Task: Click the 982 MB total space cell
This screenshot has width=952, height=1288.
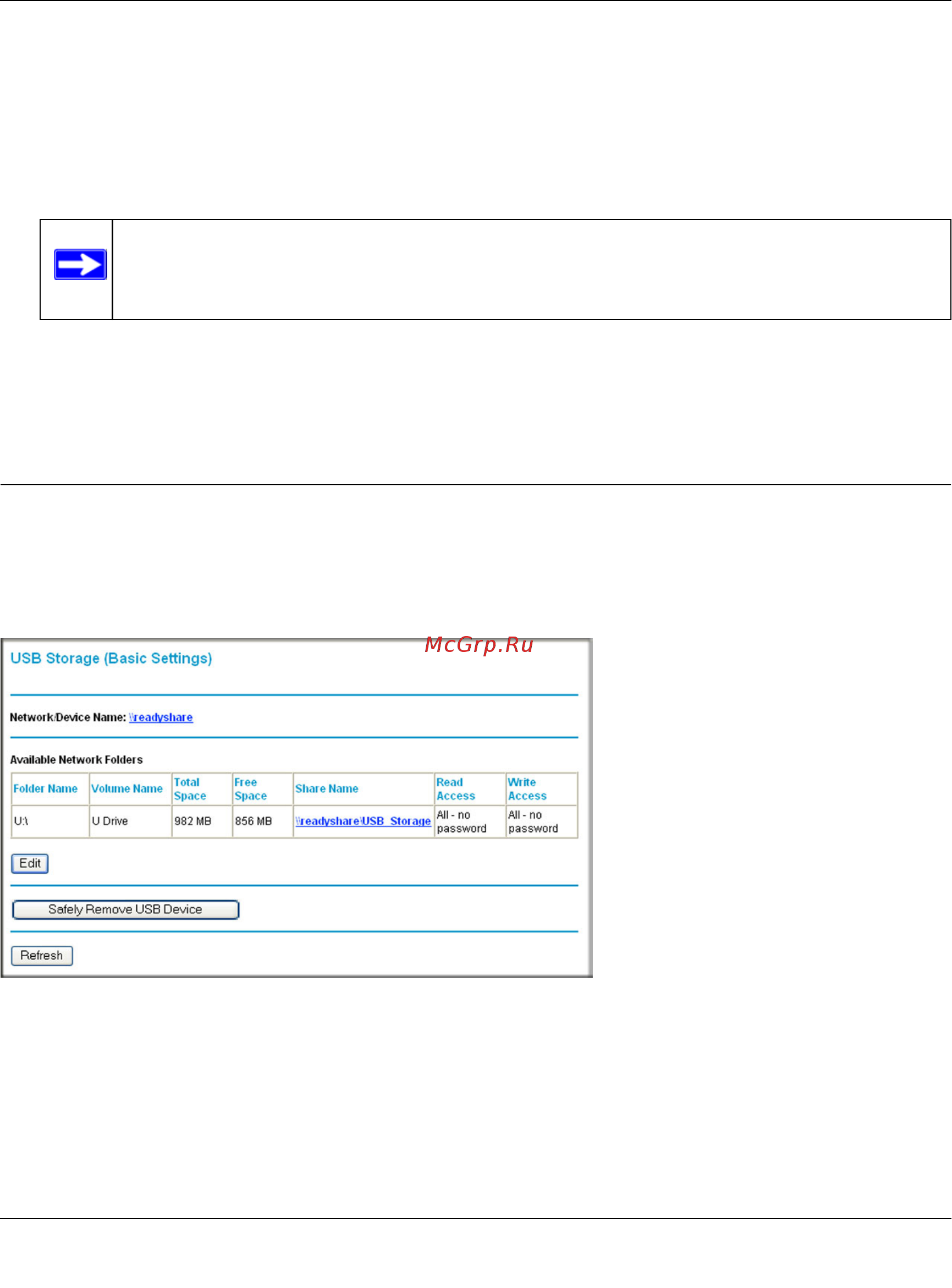Action: (x=202, y=821)
